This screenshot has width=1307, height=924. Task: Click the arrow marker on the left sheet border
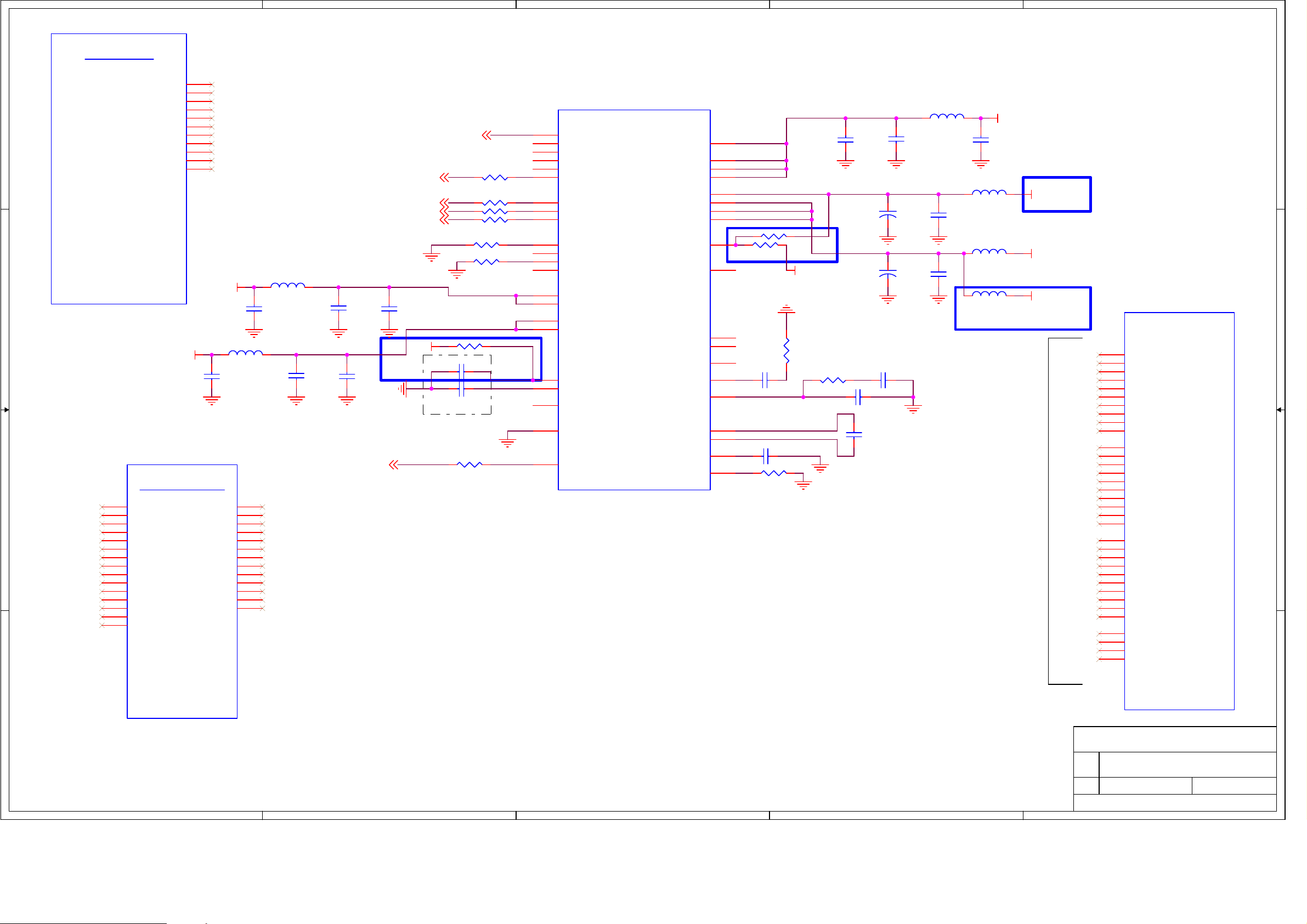point(5,409)
